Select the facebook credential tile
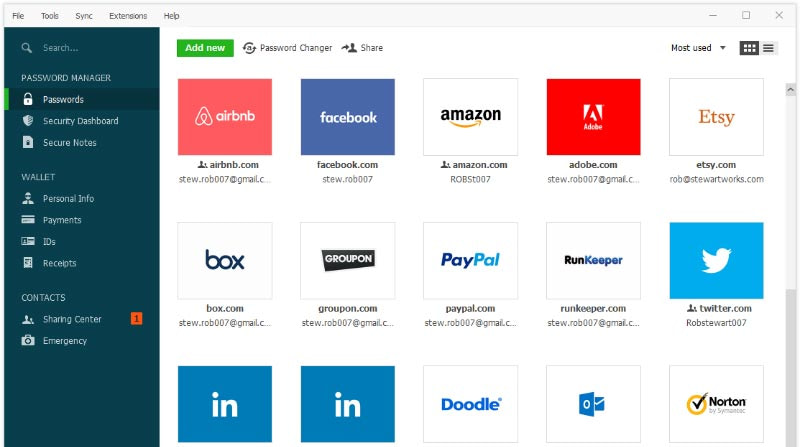Image resolution: width=800 pixels, height=447 pixels. click(347, 117)
